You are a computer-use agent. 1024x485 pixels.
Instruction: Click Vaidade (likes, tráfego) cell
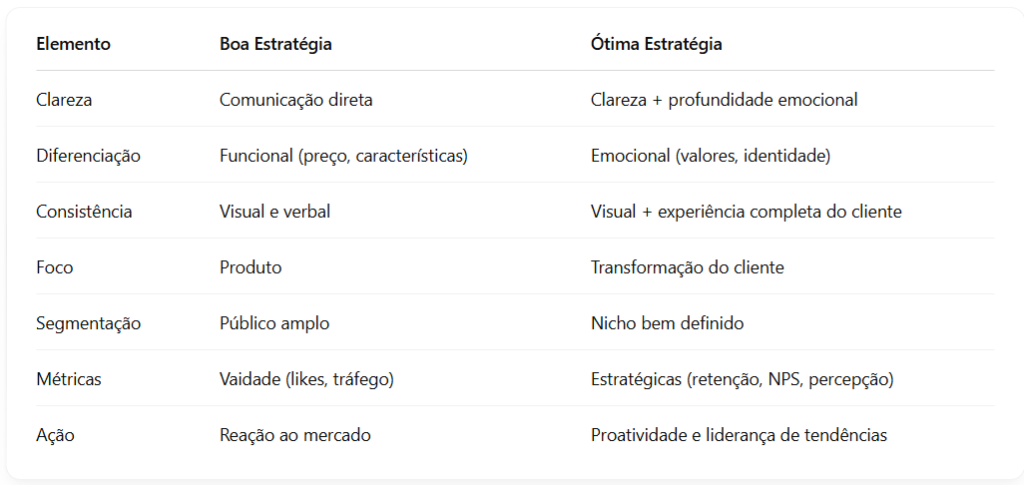point(307,379)
